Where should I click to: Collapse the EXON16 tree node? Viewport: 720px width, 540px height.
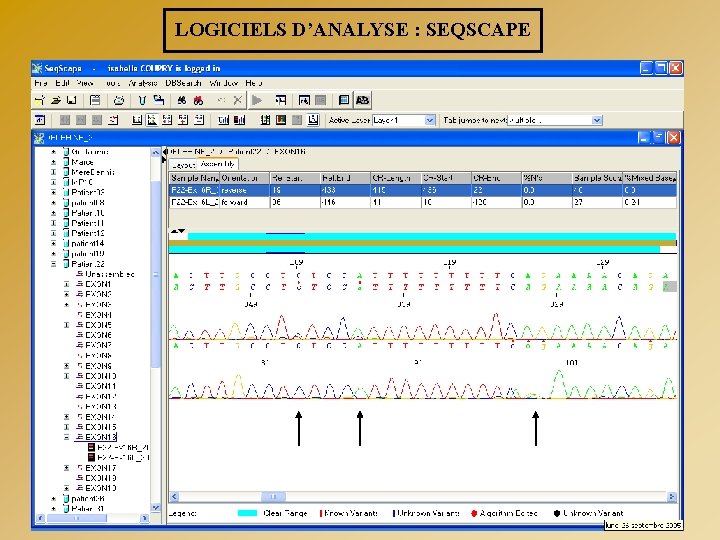click(x=67, y=437)
